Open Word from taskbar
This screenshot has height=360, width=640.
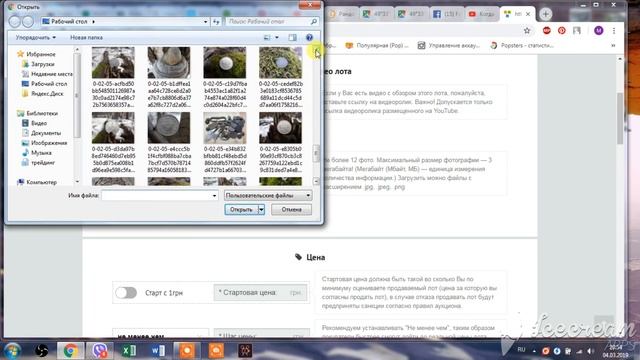coord(158,351)
